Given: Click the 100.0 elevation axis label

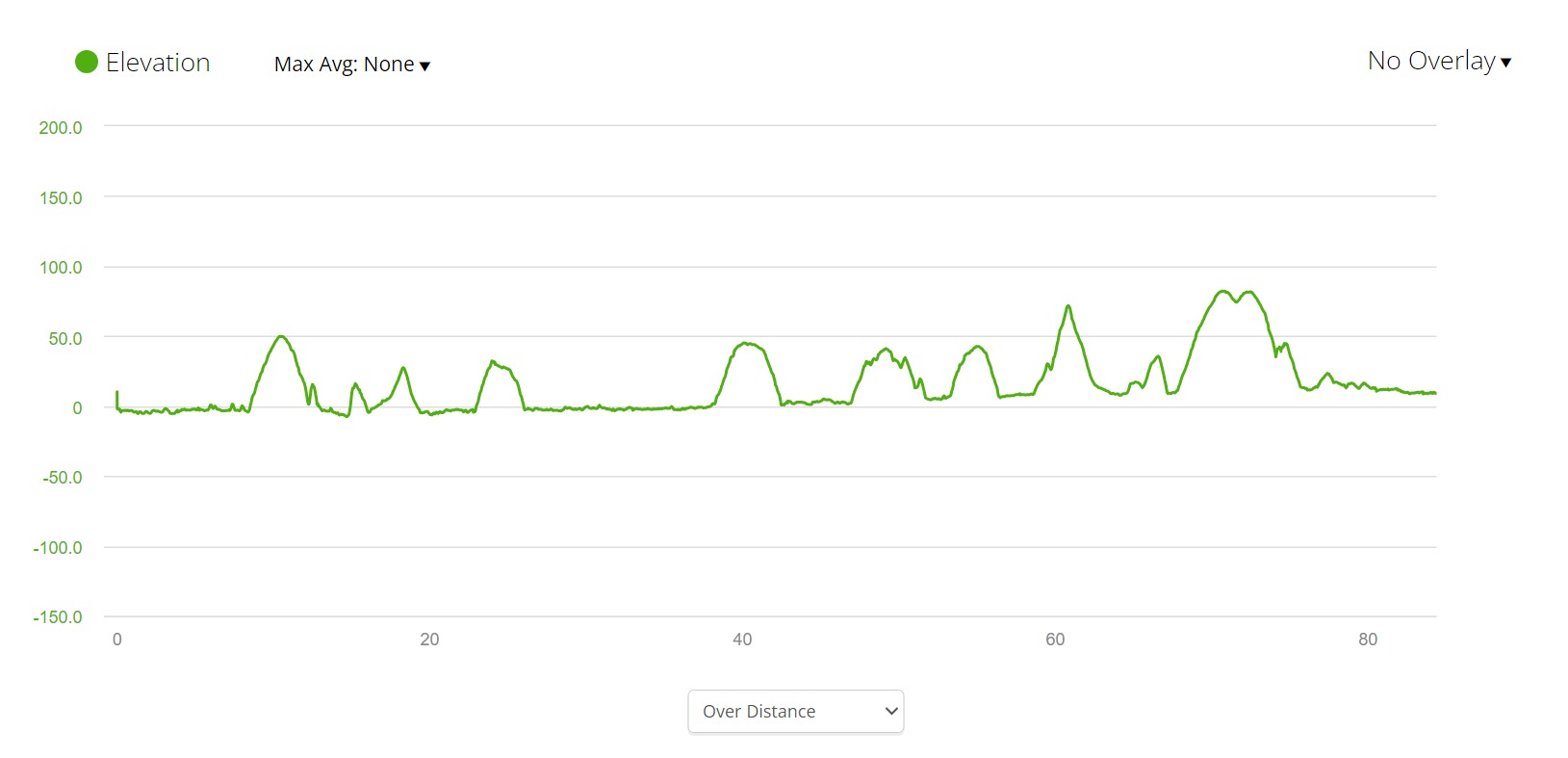Looking at the screenshot, I should pos(61,268).
